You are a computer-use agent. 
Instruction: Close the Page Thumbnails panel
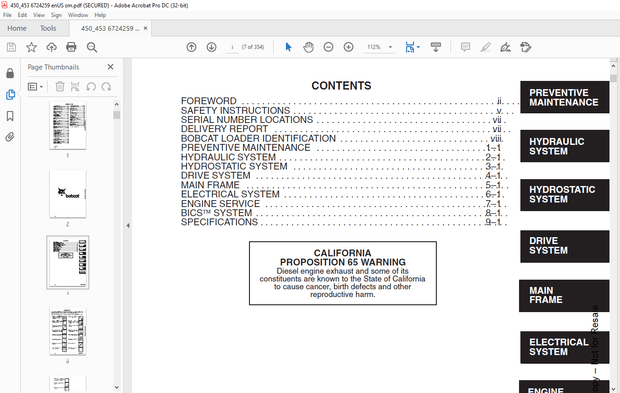click(110, 67)
